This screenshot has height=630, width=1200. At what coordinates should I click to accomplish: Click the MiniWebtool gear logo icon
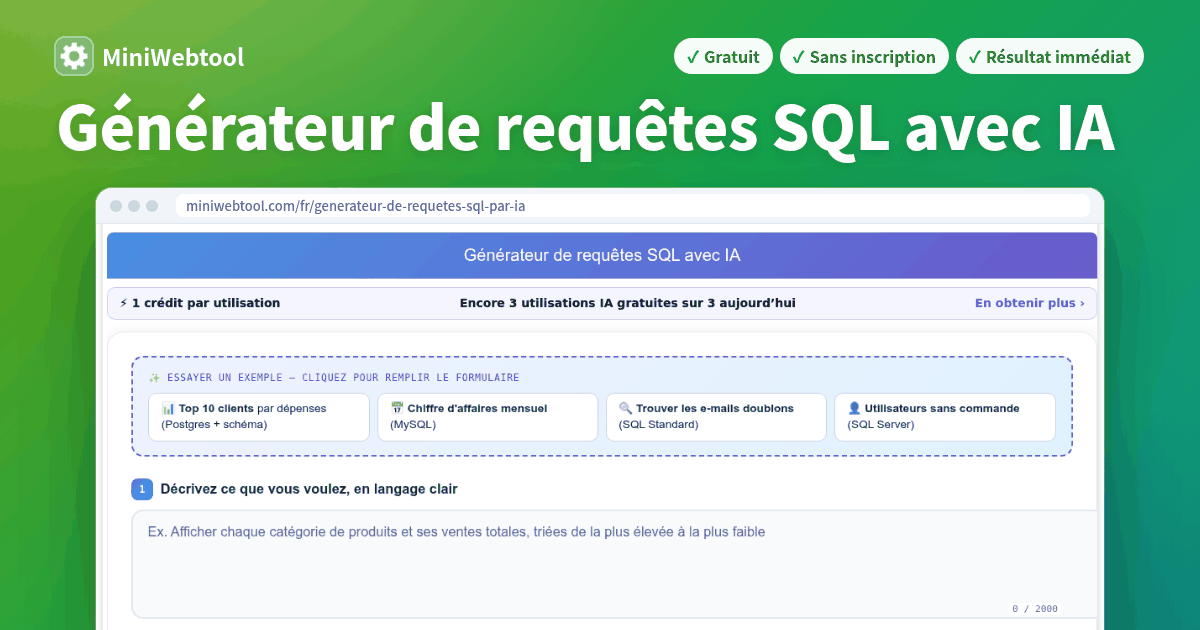pyautogui.click(x=74, y=57)
